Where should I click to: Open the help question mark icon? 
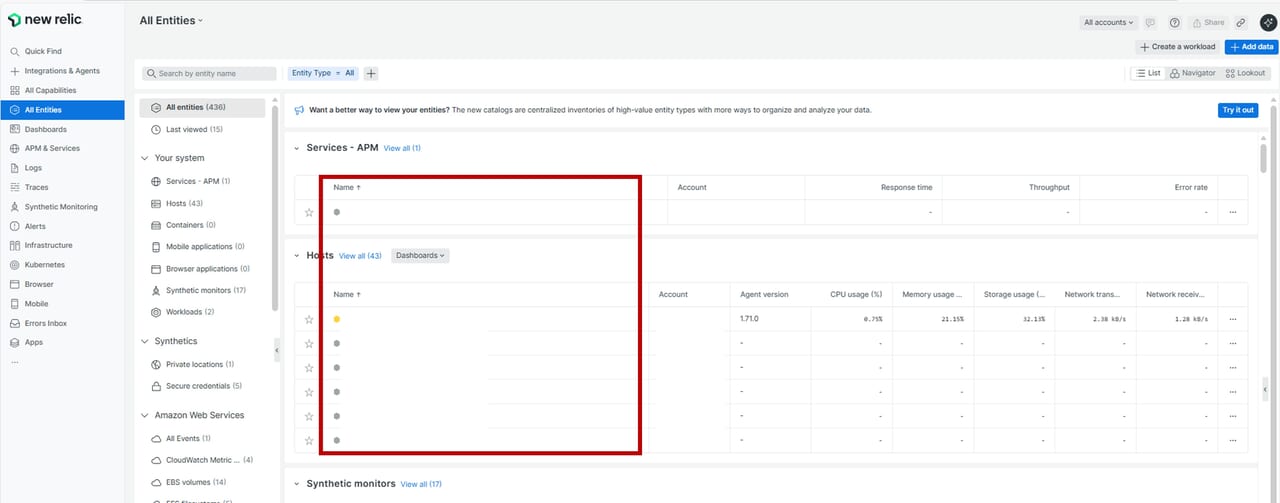point(1175,22)
